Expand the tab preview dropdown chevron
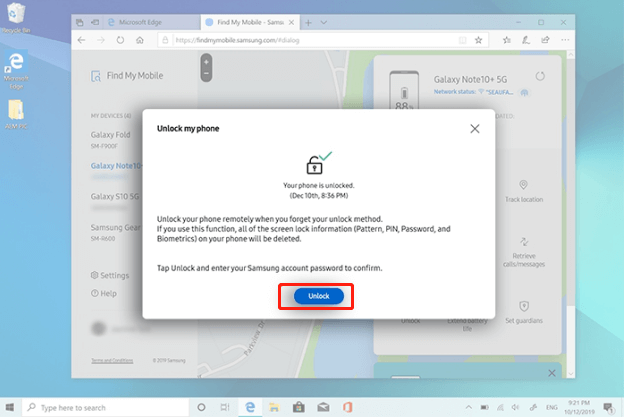Image resolution: width=624 pixels, height=420 pixels. coord(324,23)
